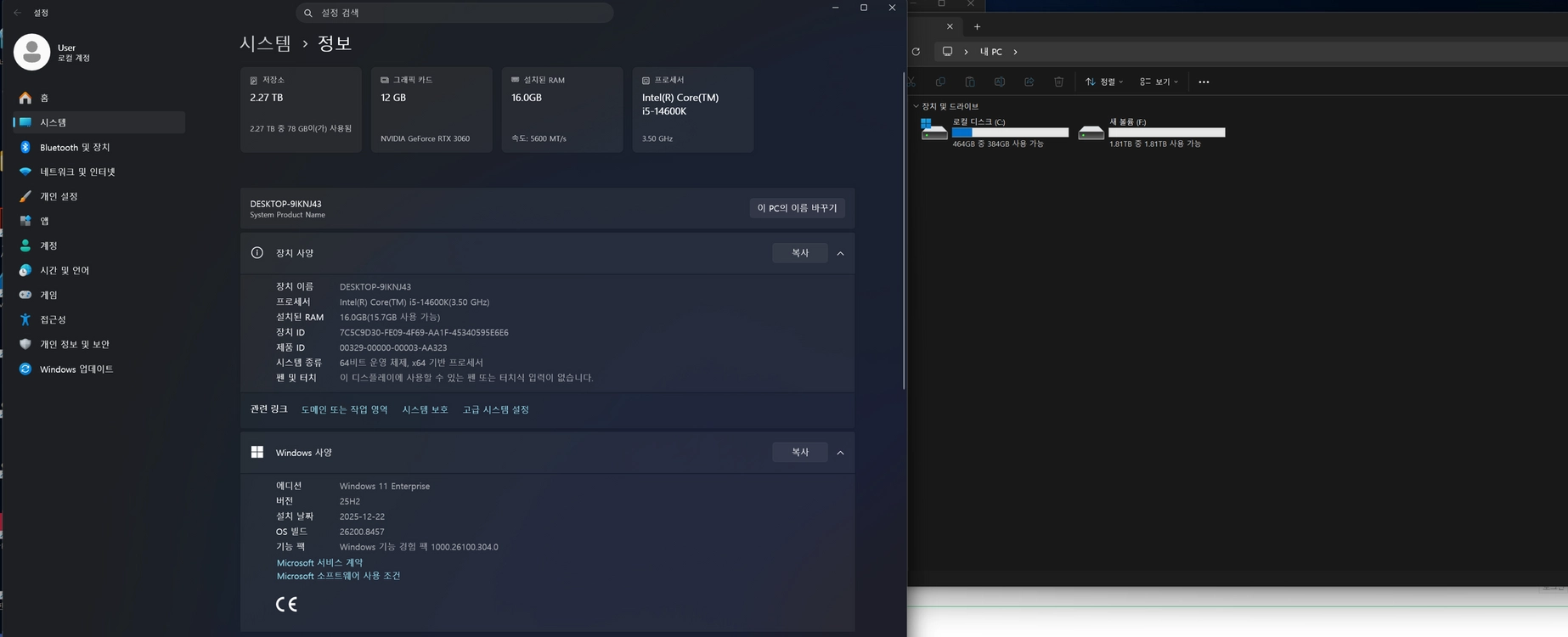The image size is (1568, 637).
Task: Click the accessibility figure icon
Action: [25, 319]
